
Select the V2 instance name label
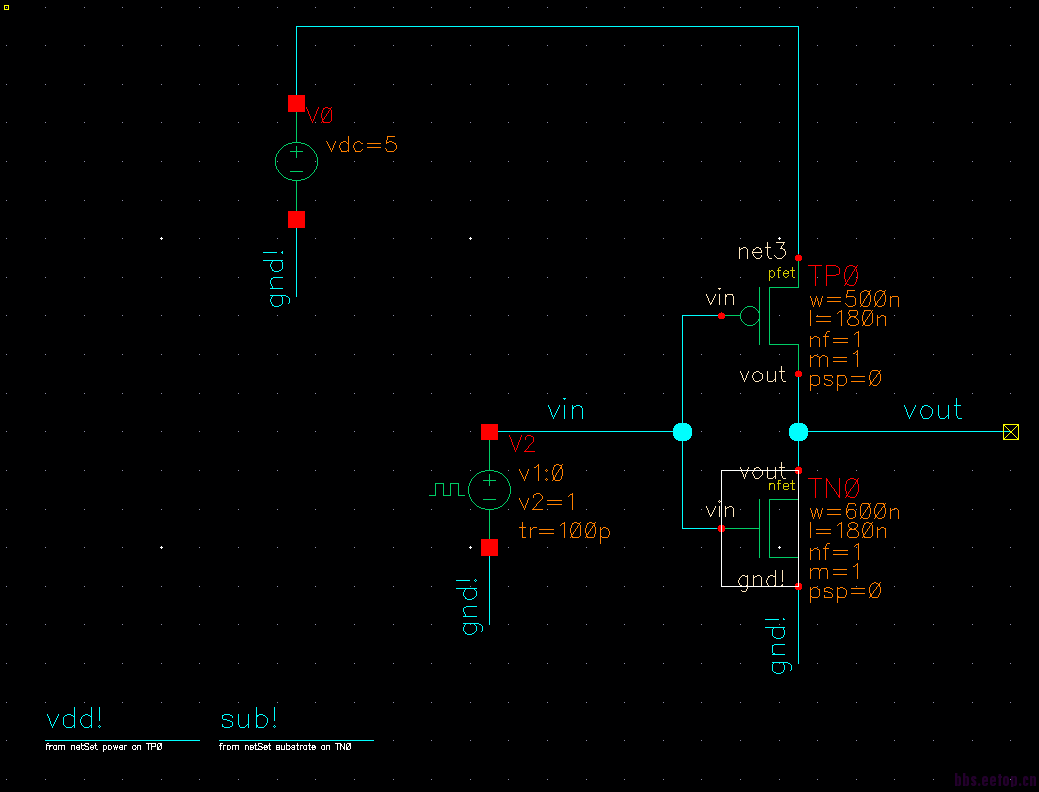pyautogui.click(x=521, y=444)
